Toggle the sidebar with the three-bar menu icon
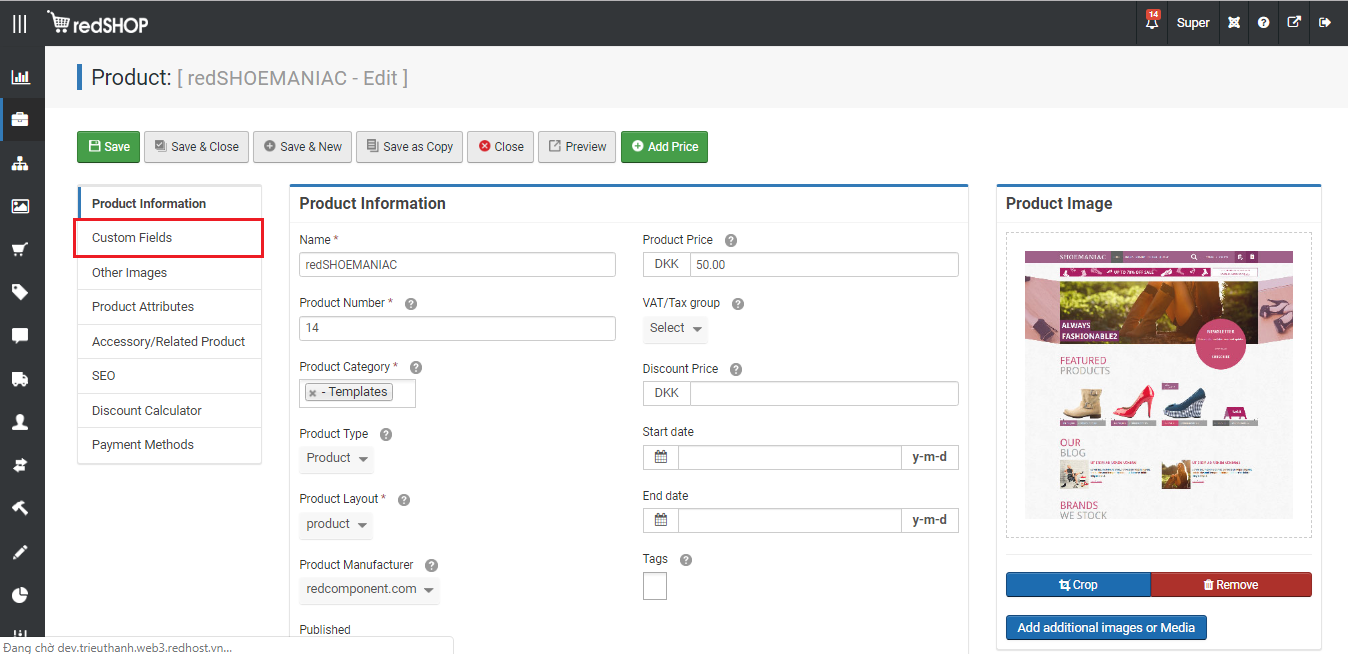The width and height of the screenshot is (1348, 654). (20, 22)
